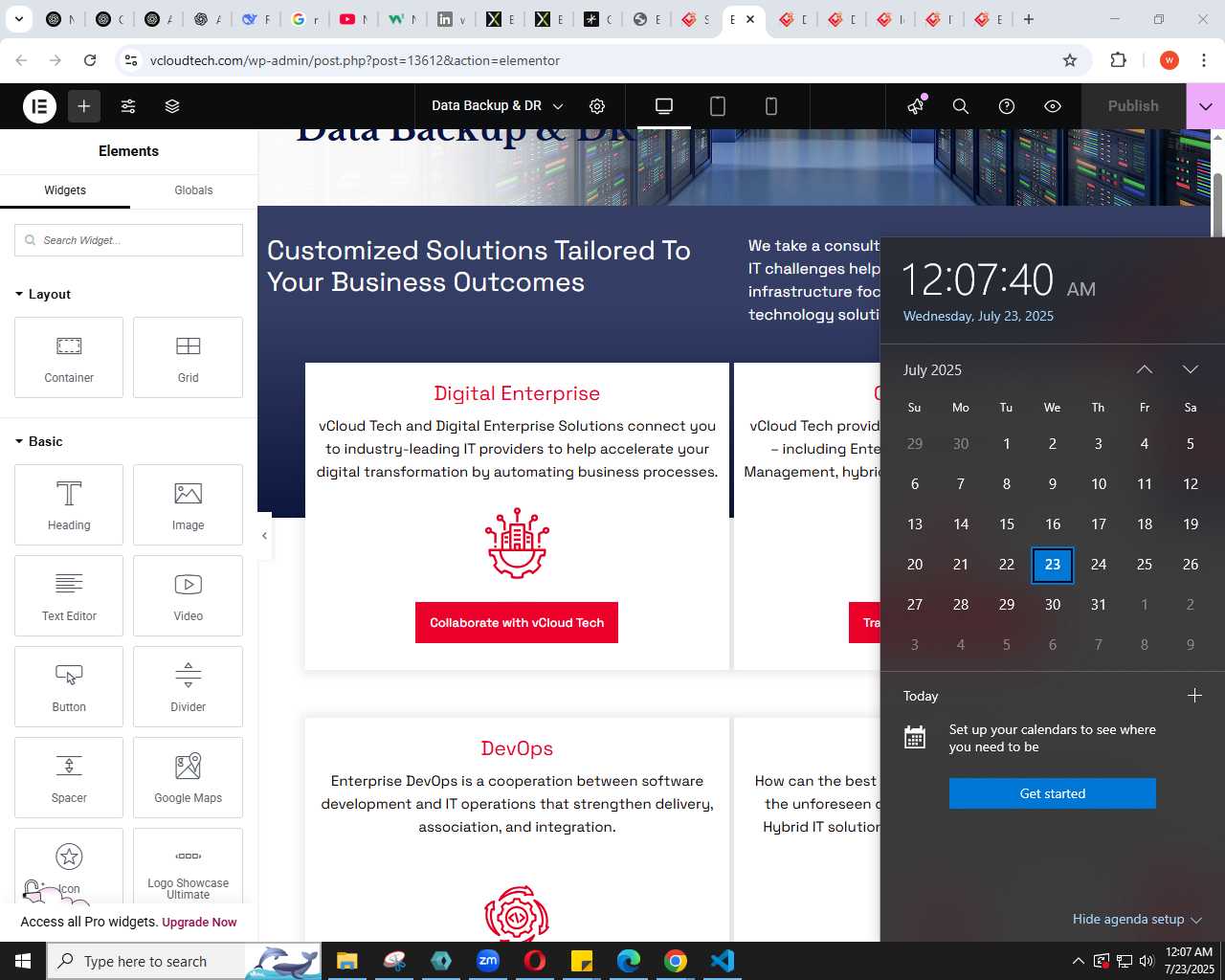1225x980 pixels.
Task: Open the Help question mark icon
Action: (x=1007, y=106)
